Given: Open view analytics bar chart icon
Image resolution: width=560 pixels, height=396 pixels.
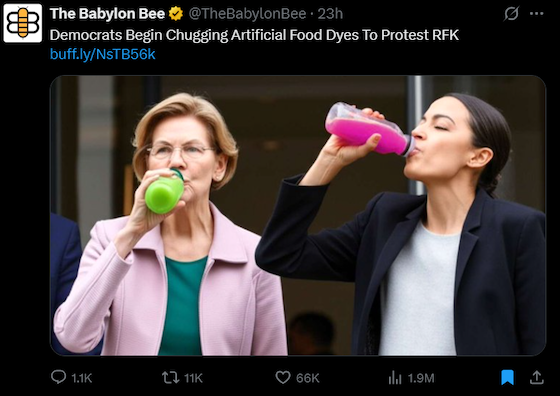Looking at the screenshot, I should [395, 377].
